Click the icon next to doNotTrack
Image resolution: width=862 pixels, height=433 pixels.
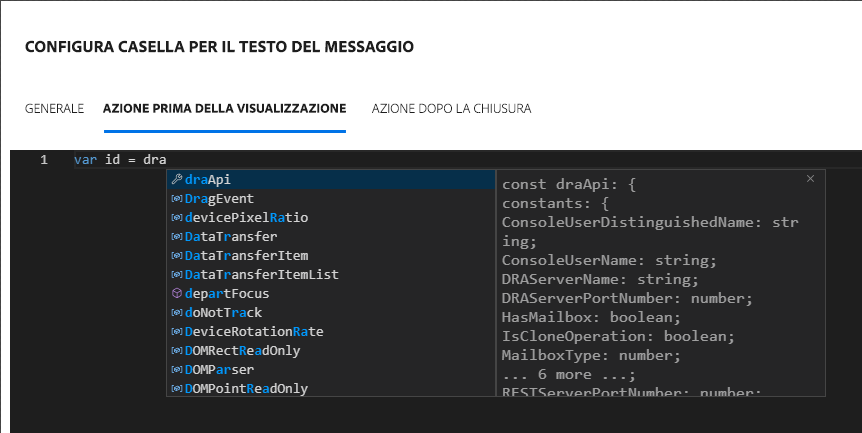click(177, 313)
